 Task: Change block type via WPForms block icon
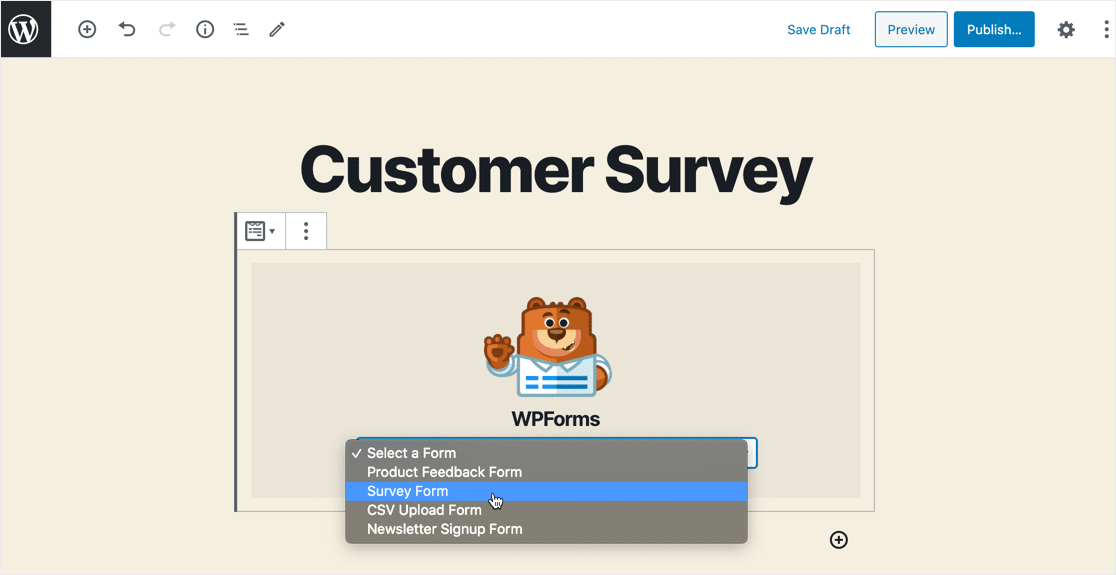point(260,231)
